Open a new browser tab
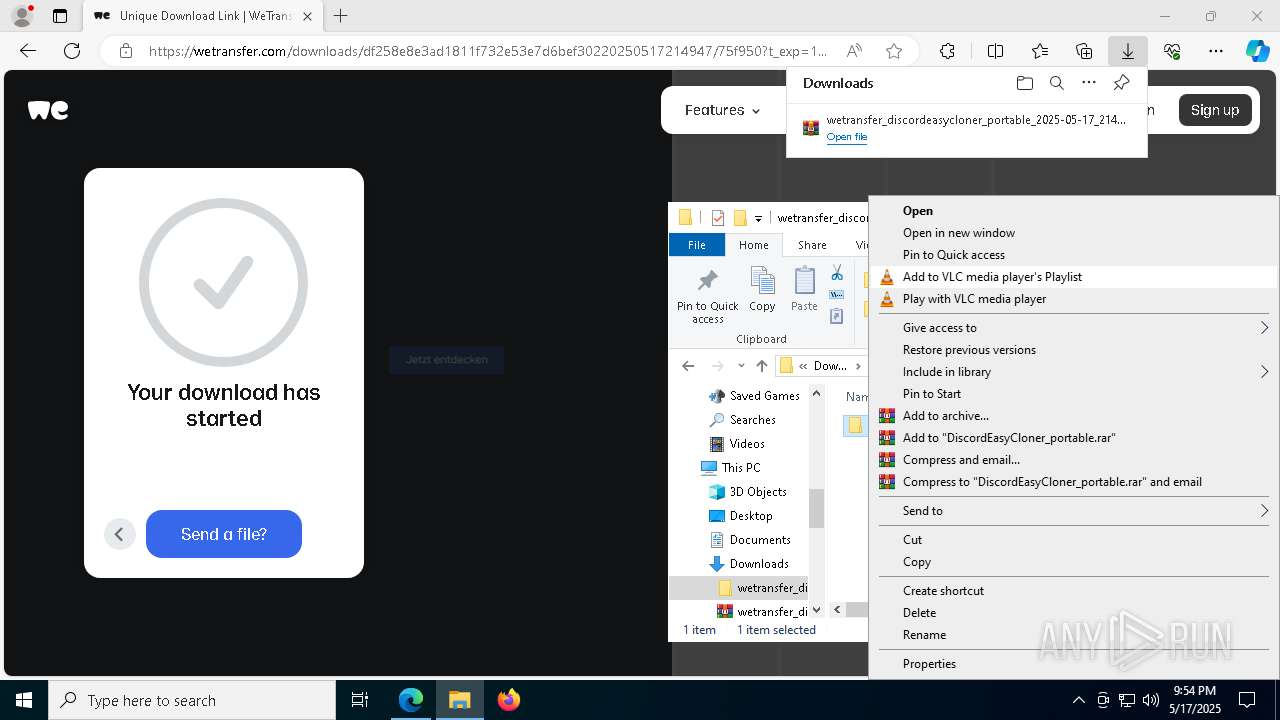Viewport: 1280px width, 720px height. pos(340,16)
